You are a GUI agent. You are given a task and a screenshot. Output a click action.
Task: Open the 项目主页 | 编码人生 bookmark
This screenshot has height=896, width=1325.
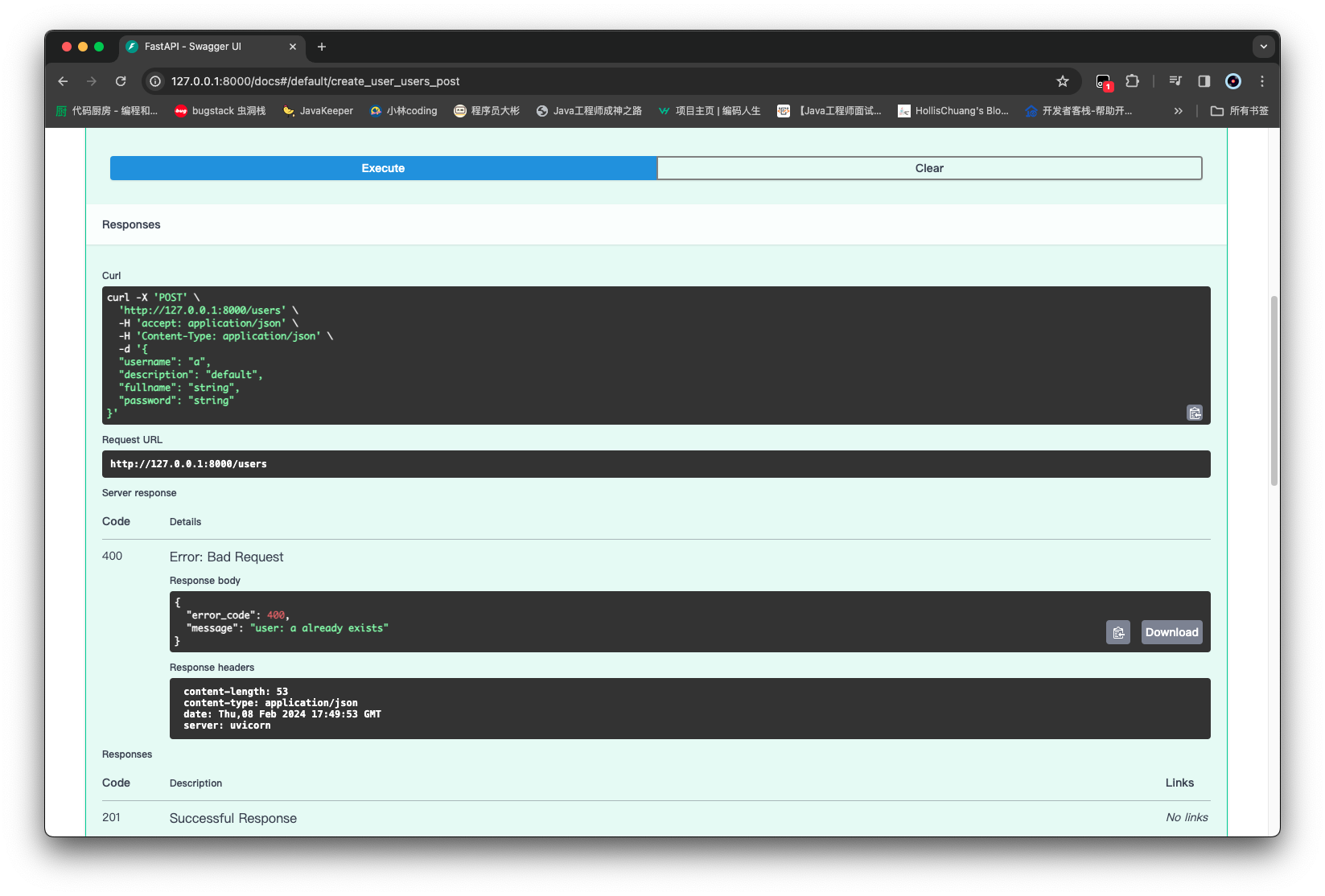(709, 111)
